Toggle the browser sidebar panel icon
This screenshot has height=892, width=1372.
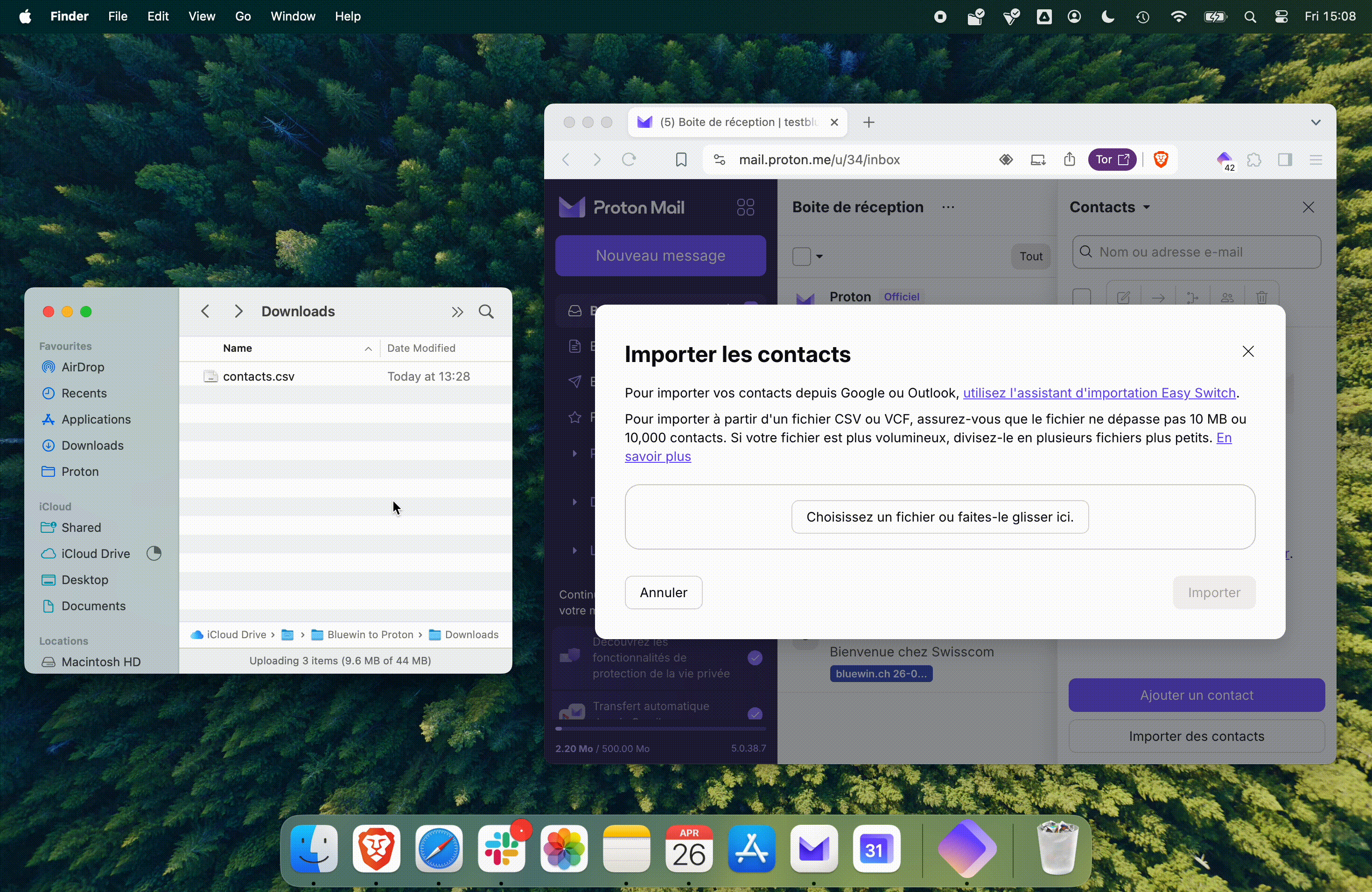[x=1285, y=160]
